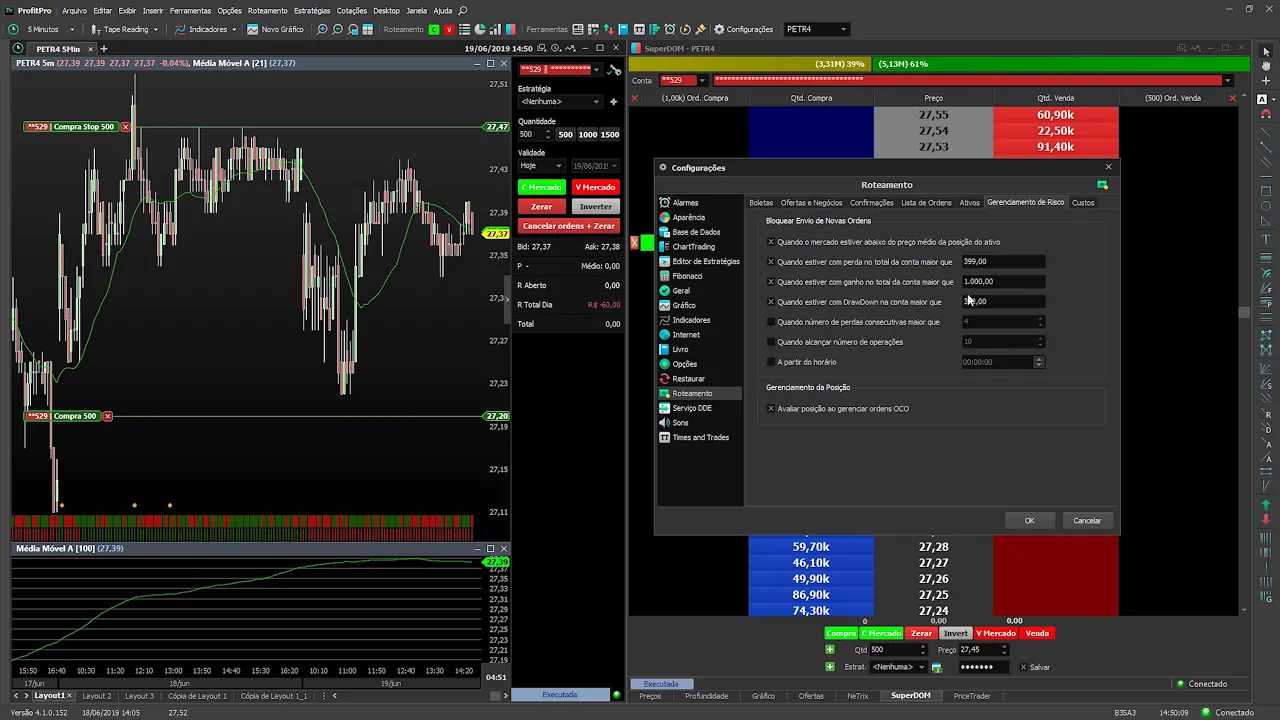Viewport: 1280px width, 720px height.
Task: Enable consecutive losses limit checkbox
Action: pyautogui.click(x=771, y=322)
